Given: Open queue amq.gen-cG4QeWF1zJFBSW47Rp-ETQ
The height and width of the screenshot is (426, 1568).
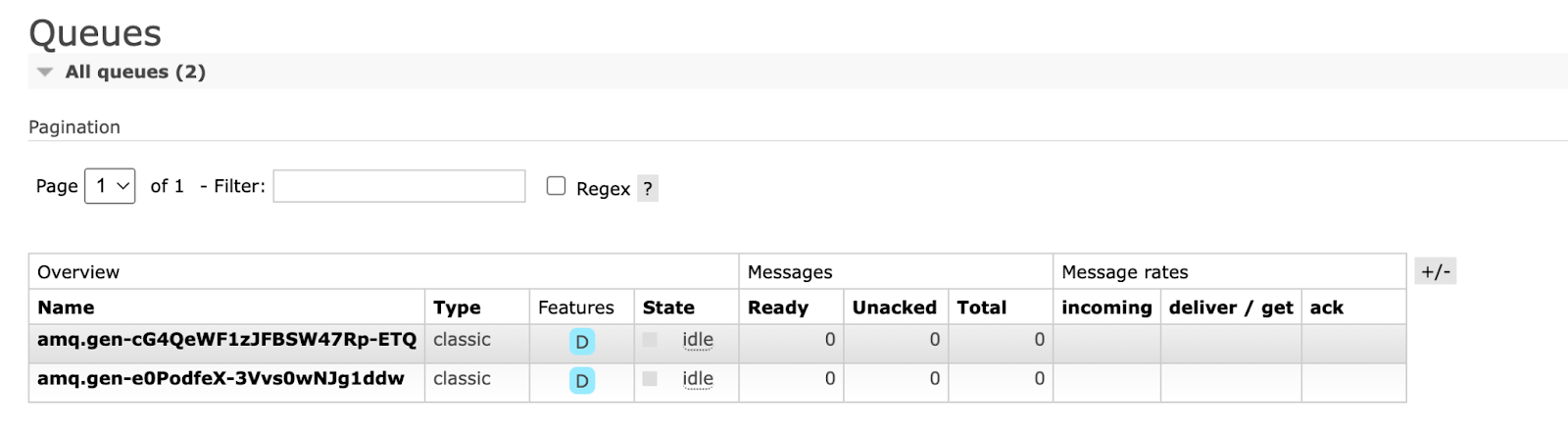Looking at the screenshot, I should click(226, 340).
